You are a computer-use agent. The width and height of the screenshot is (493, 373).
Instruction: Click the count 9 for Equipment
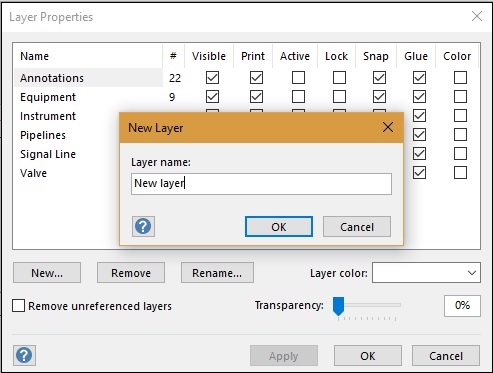tap(172, 97)
